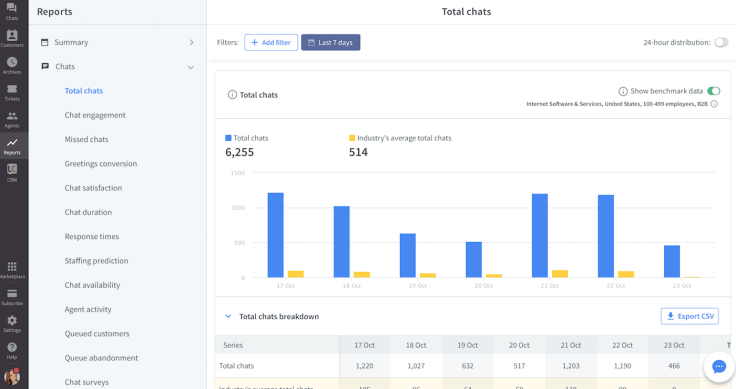The image size is (736, 389).
Task: Open the chat bubble widget
Action: [x=719, y=366]
